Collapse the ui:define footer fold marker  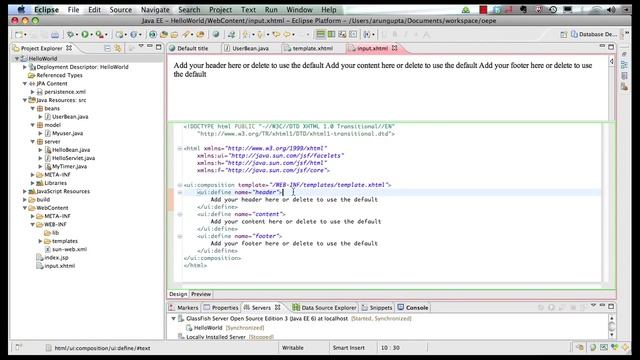point(180,236)
